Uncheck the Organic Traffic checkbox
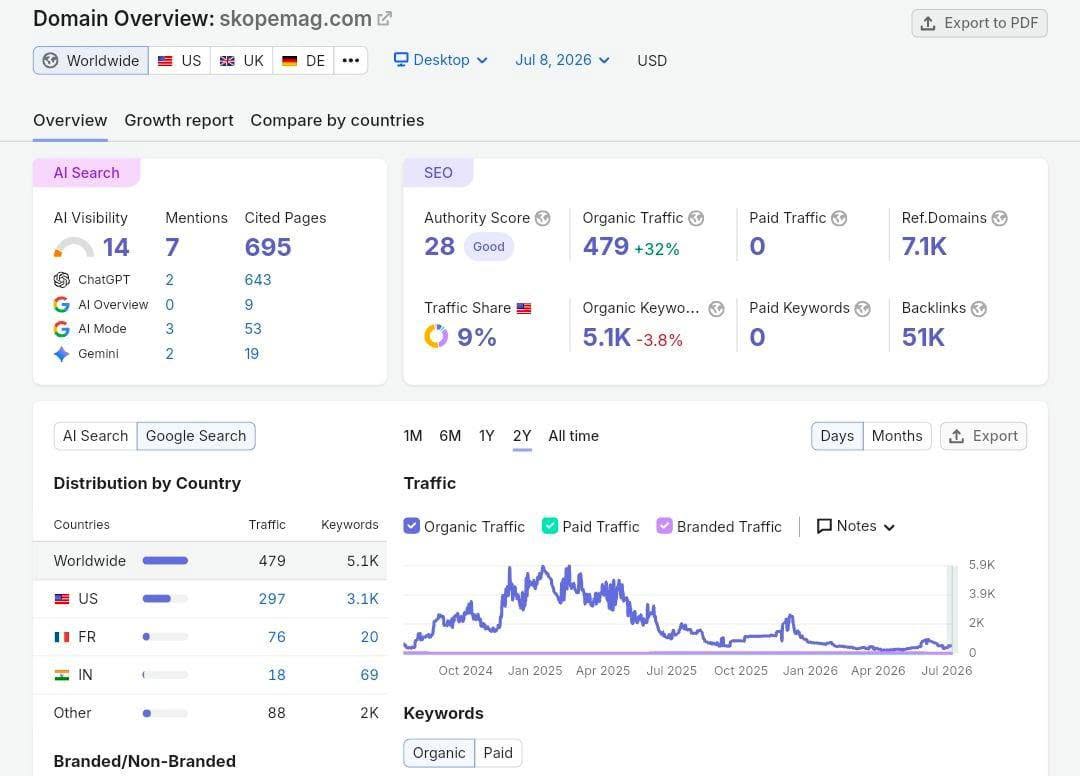1080x776 pixels. 411,526
